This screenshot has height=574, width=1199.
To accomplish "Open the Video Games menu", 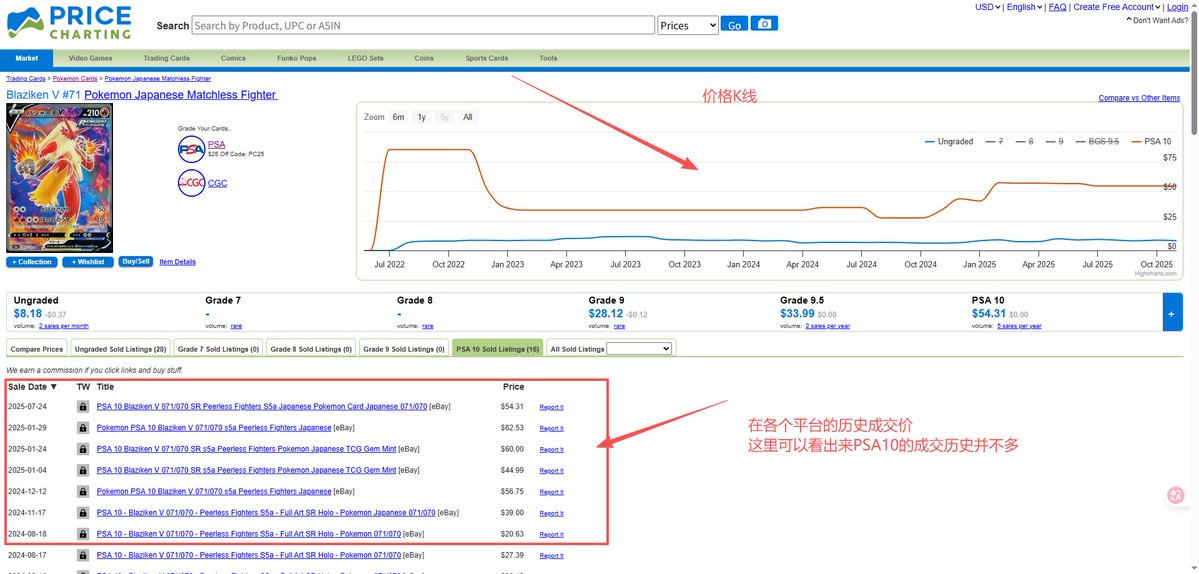I will (90, 58).
